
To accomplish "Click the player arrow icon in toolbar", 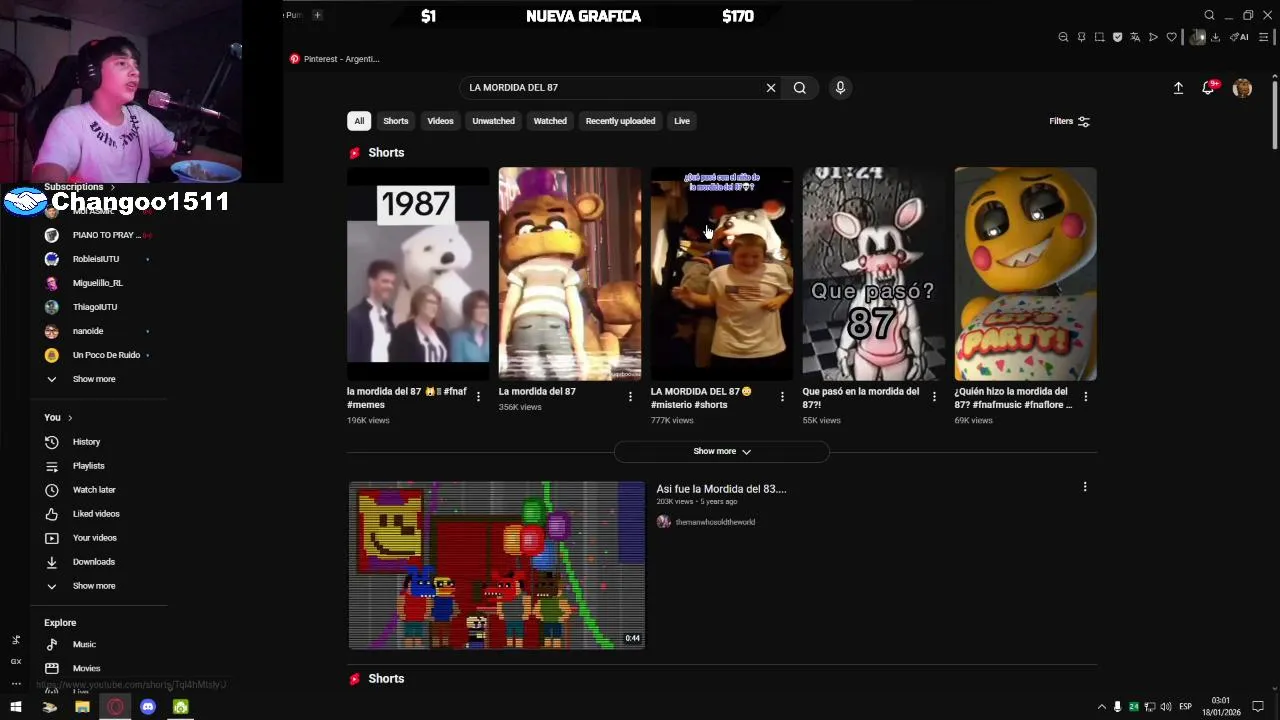I will (x=1153, y=37).
